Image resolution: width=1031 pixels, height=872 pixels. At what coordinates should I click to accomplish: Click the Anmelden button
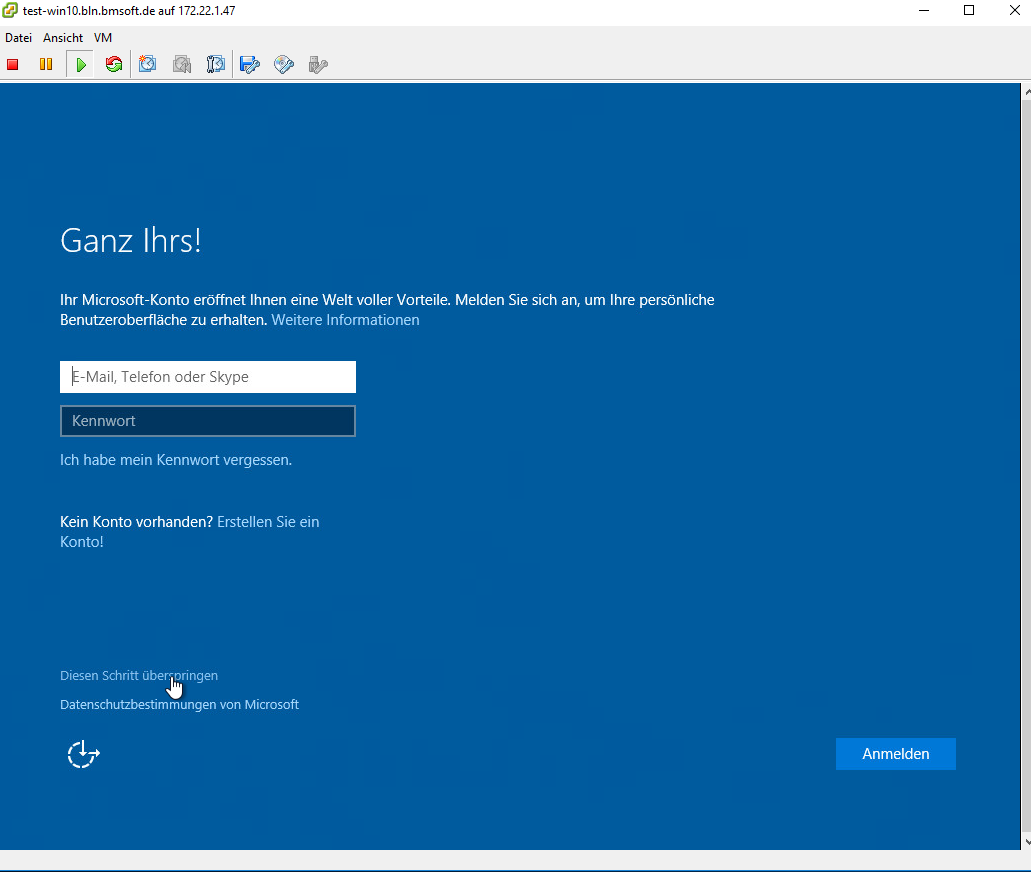896,754
